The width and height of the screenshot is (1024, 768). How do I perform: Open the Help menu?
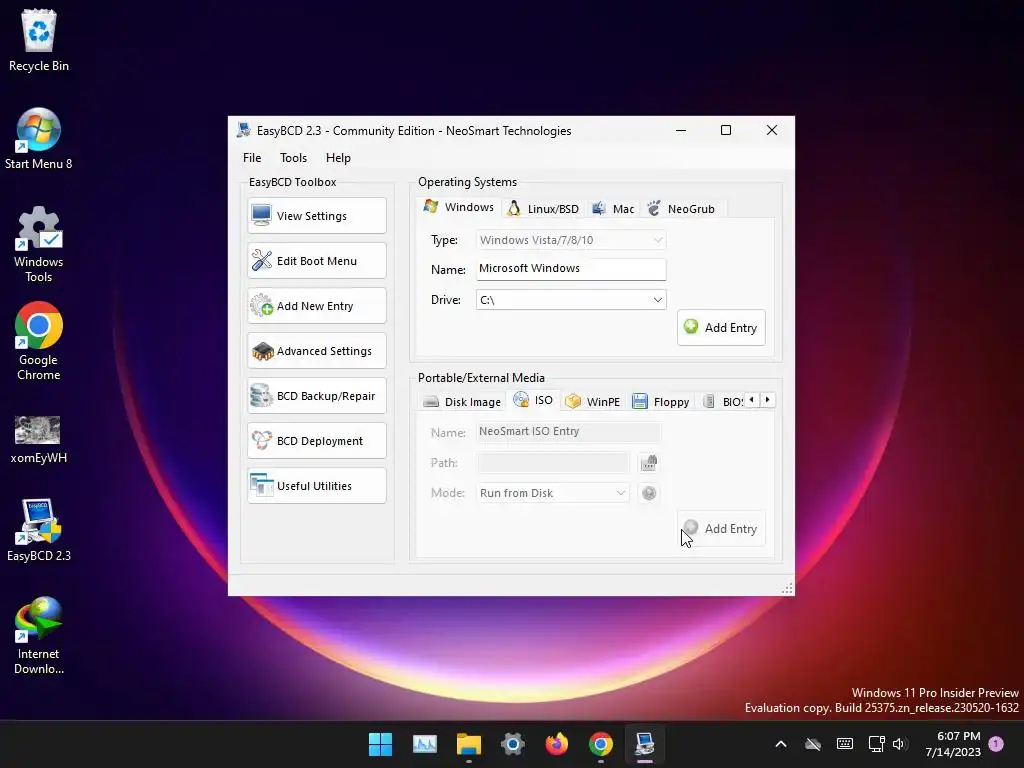(338, 157)
